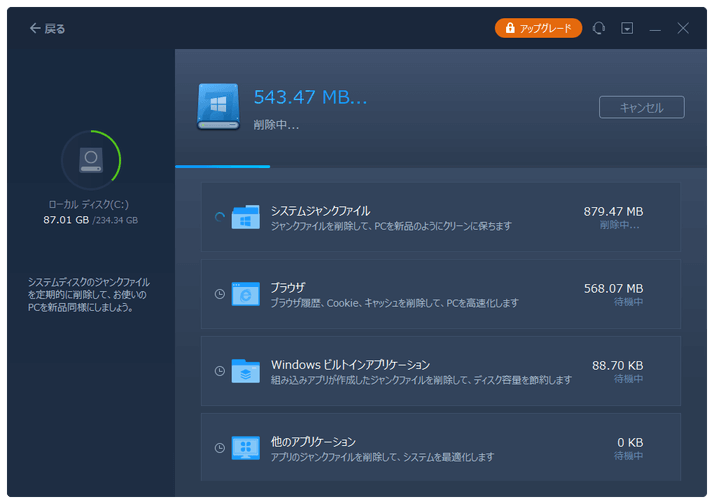714x504 pixels.
Task: Click the 他のアプリケーション monitor icon
Action: (245, 447)
